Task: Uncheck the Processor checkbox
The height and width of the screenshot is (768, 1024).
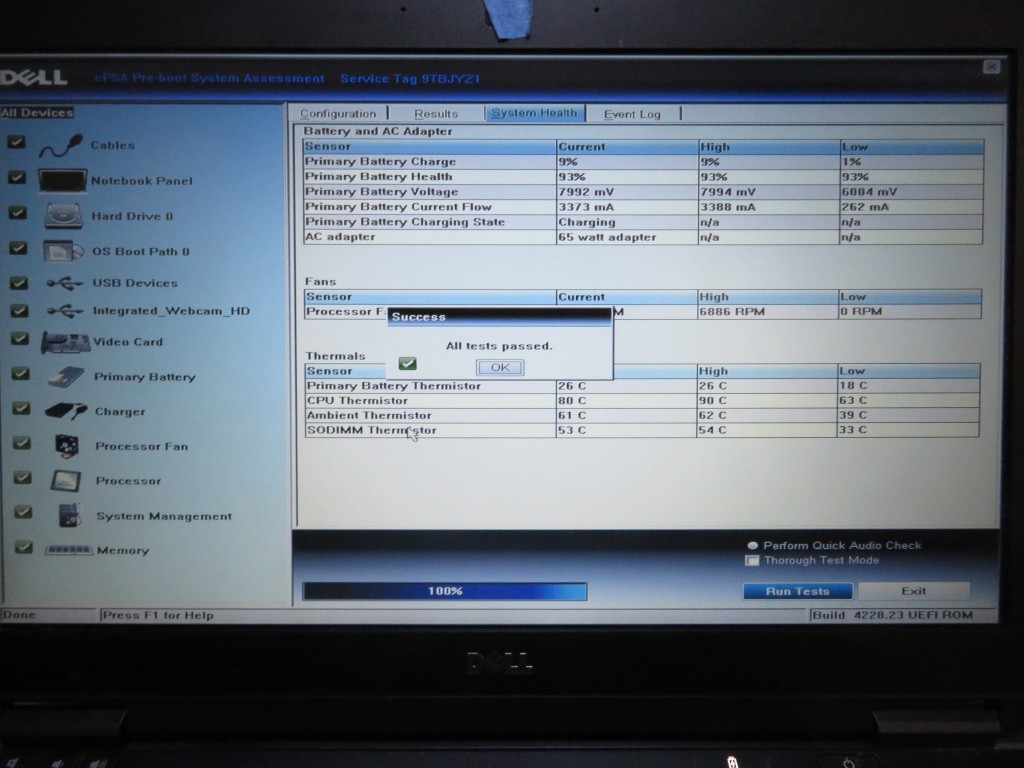Action: coord(23,477)
